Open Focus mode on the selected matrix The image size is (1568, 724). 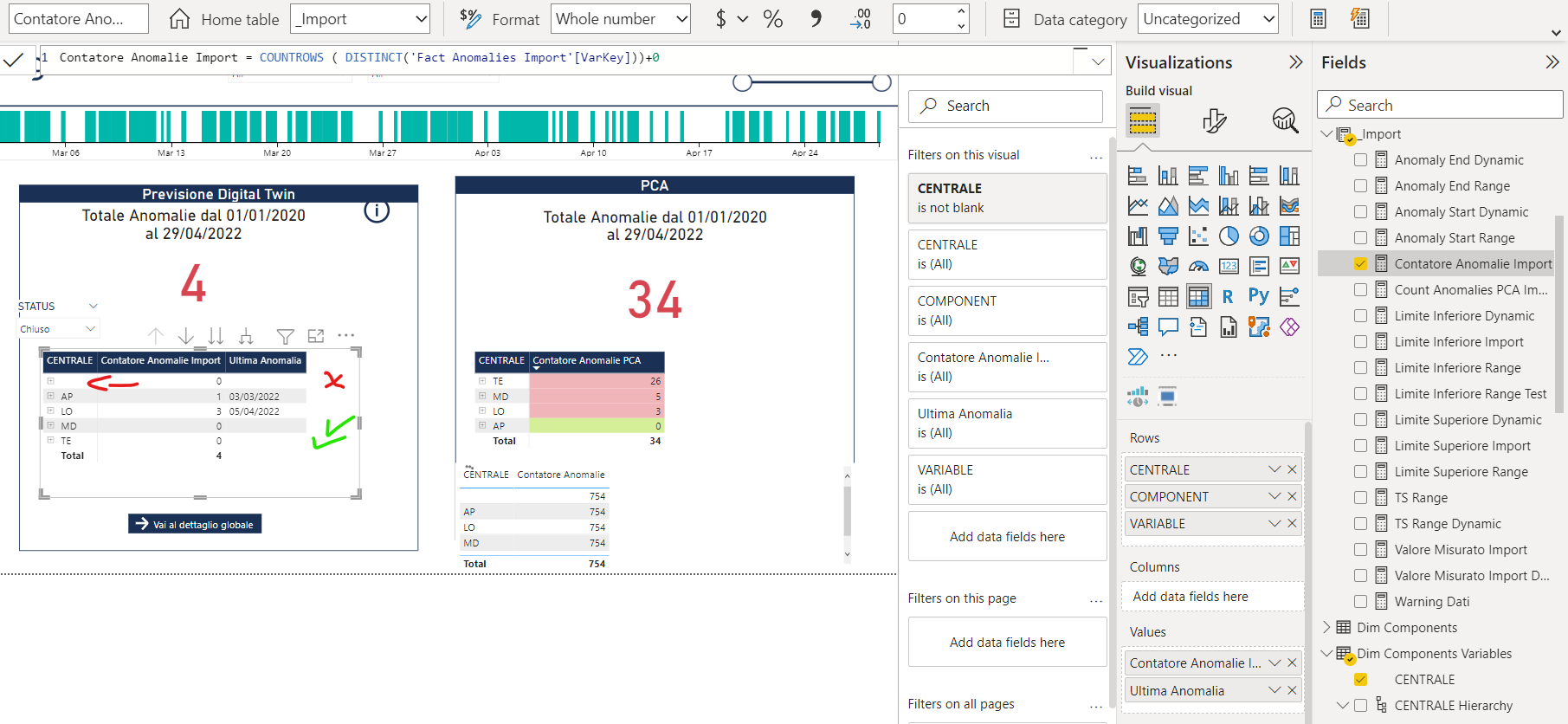pos(316,336)
